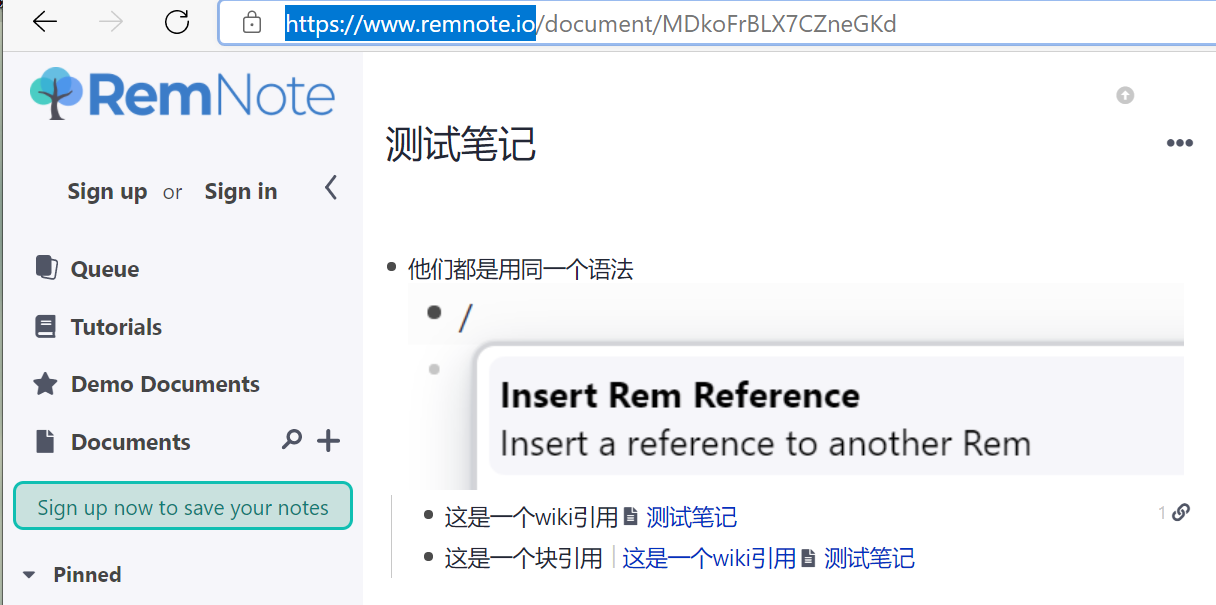Image resolution: width=1216 pixels, height=605 pixels.
Task: Click the Sign up now to save notes button
Action: pos(182,507)
